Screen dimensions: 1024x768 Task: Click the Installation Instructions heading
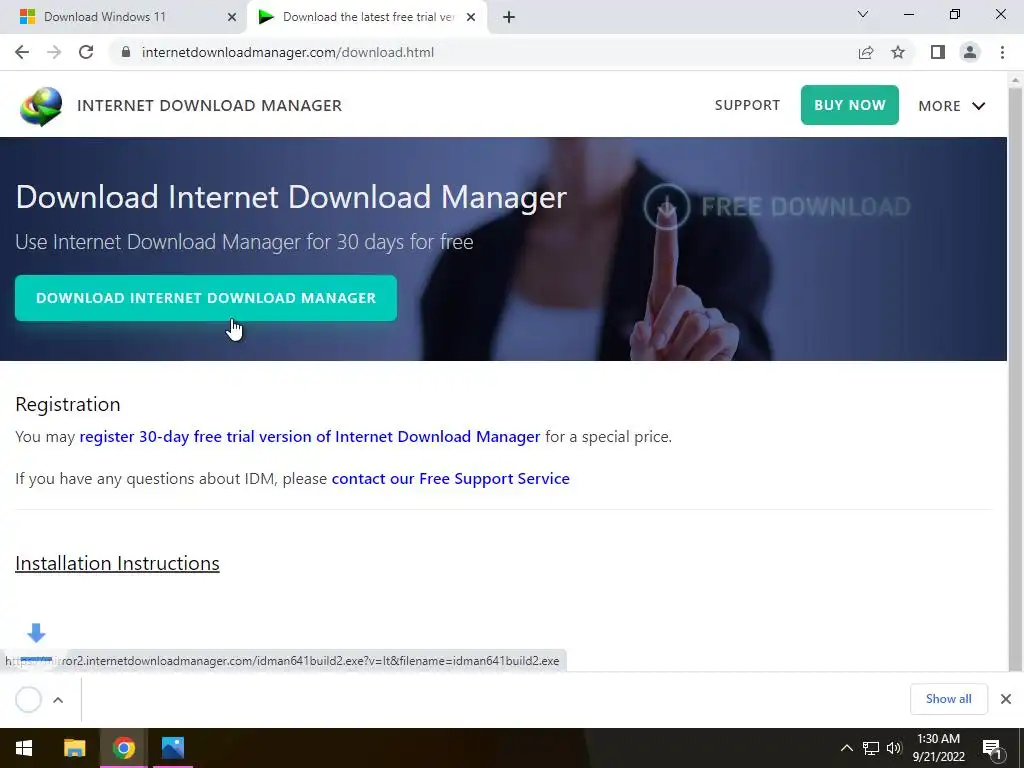[118, 563]
